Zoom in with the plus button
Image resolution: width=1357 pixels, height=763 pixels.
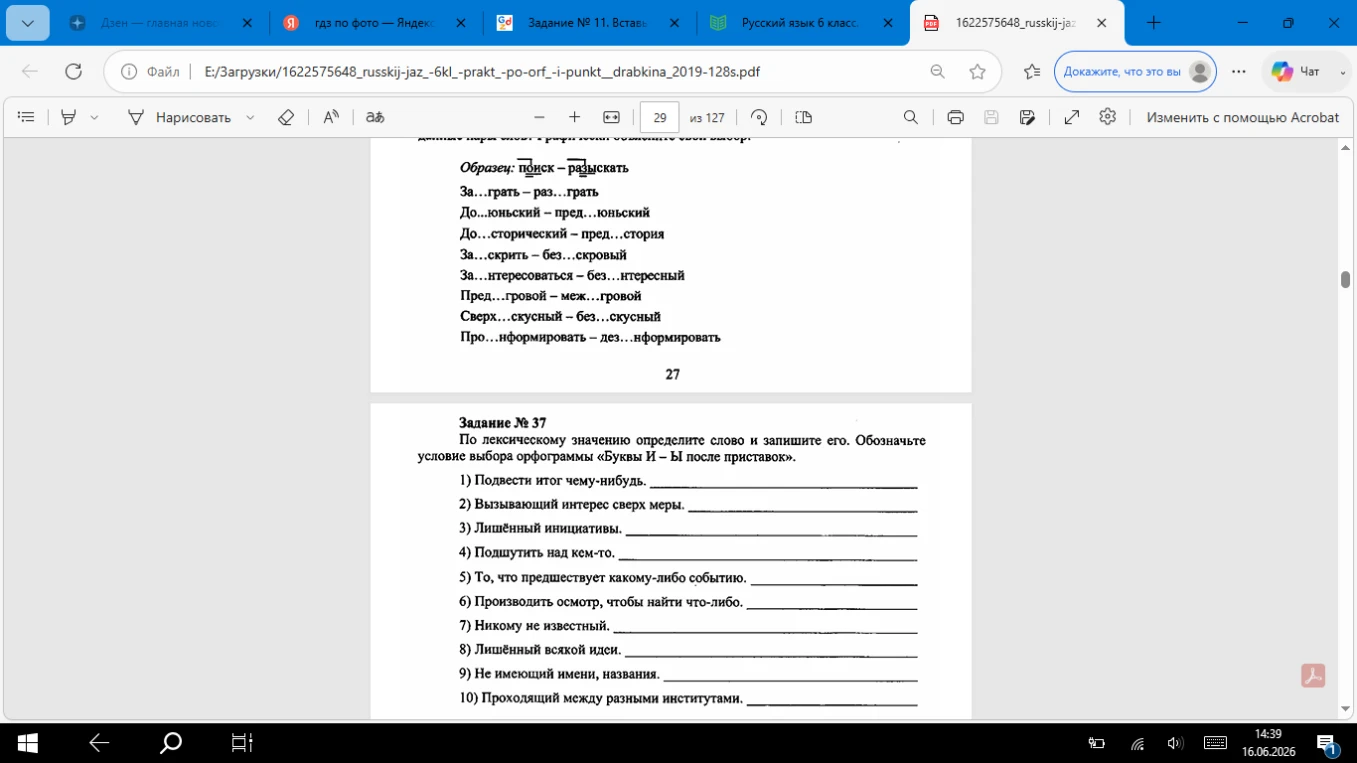tap(574, 117)
